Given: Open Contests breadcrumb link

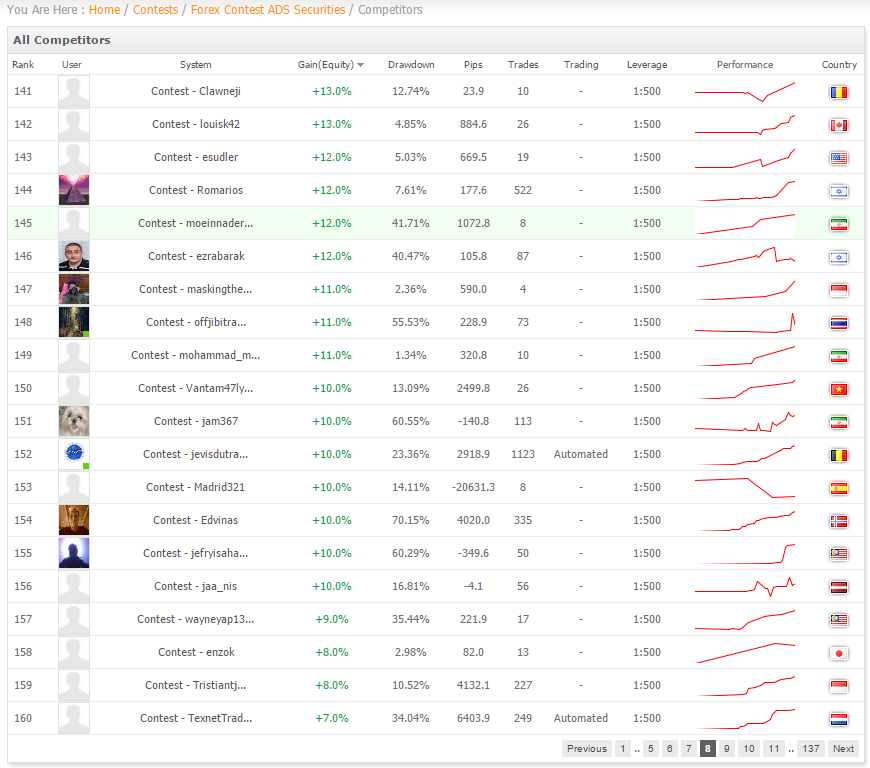Looking at the screenshot, I should tap(155, 10).
